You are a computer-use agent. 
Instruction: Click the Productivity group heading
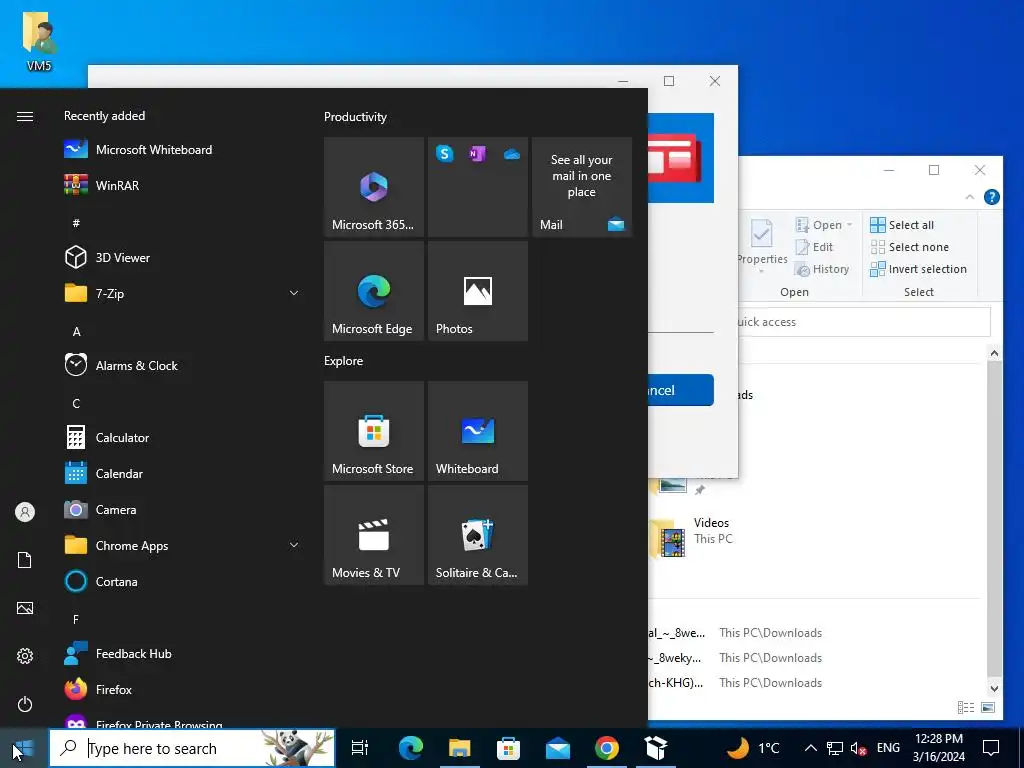(x=355, y=117)
